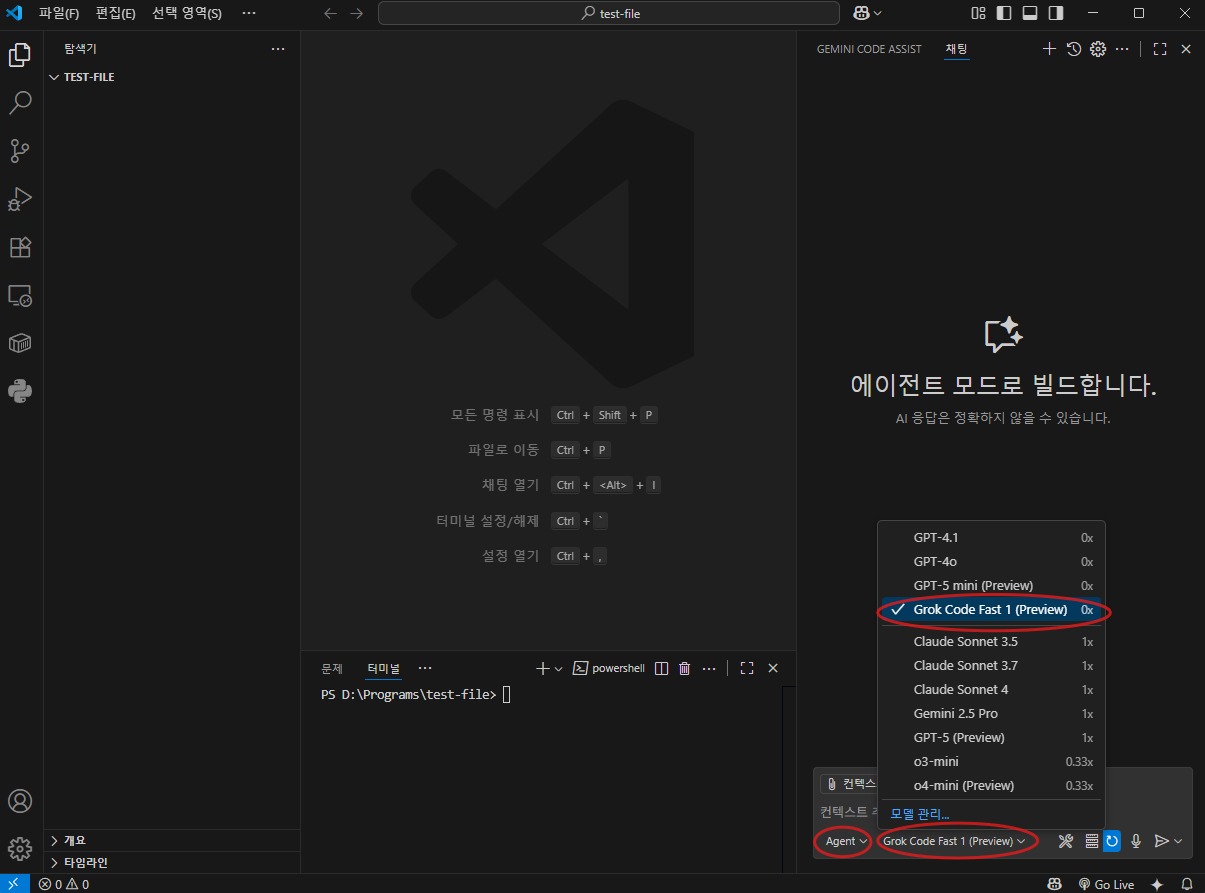The height and width of the screenshot is (893, 1205).
Task: Open the Accounts icon in the activity bar
Action: coord(20,801)
